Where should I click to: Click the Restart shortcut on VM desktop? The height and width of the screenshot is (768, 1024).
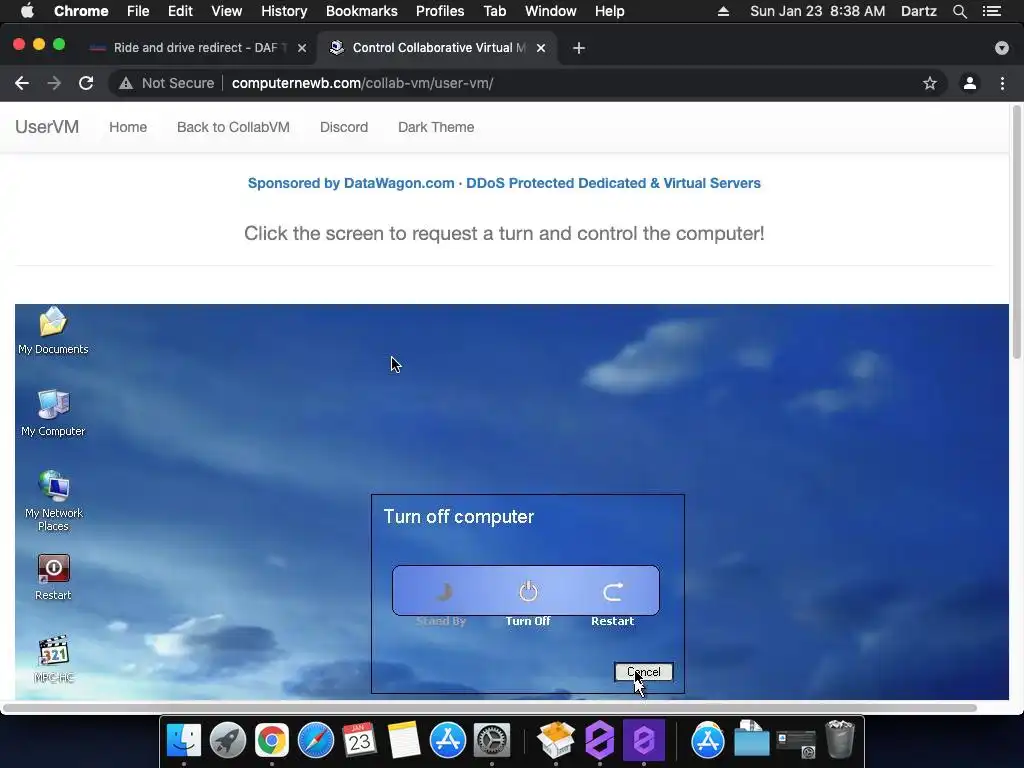53,577
